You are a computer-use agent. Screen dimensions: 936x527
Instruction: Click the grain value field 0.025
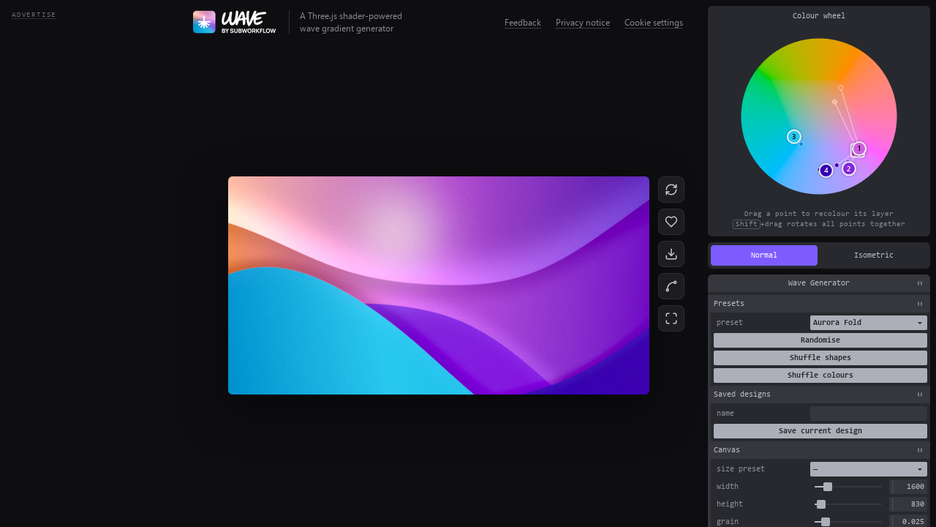tap(909, 521)
